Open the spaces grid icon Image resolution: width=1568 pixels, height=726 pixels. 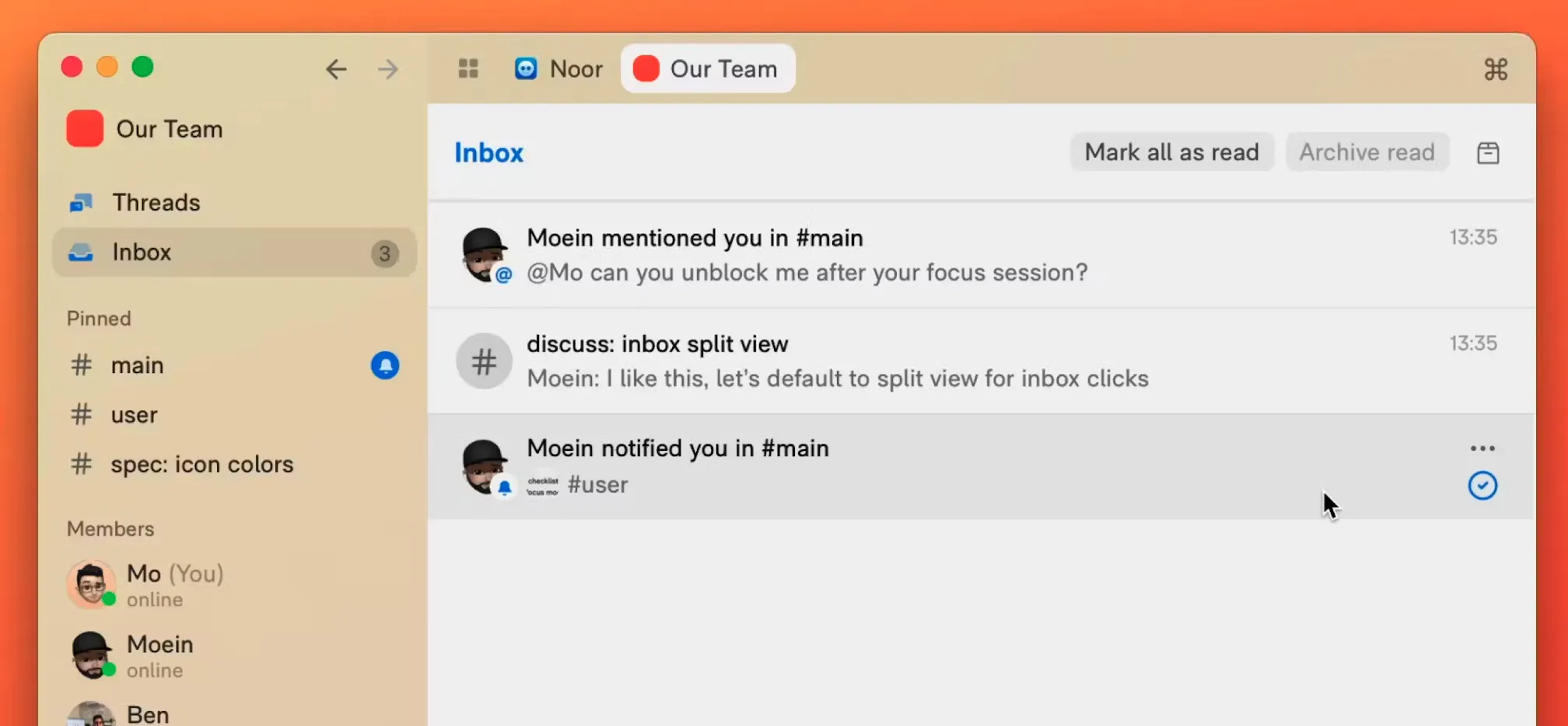(x=468, y=68)
